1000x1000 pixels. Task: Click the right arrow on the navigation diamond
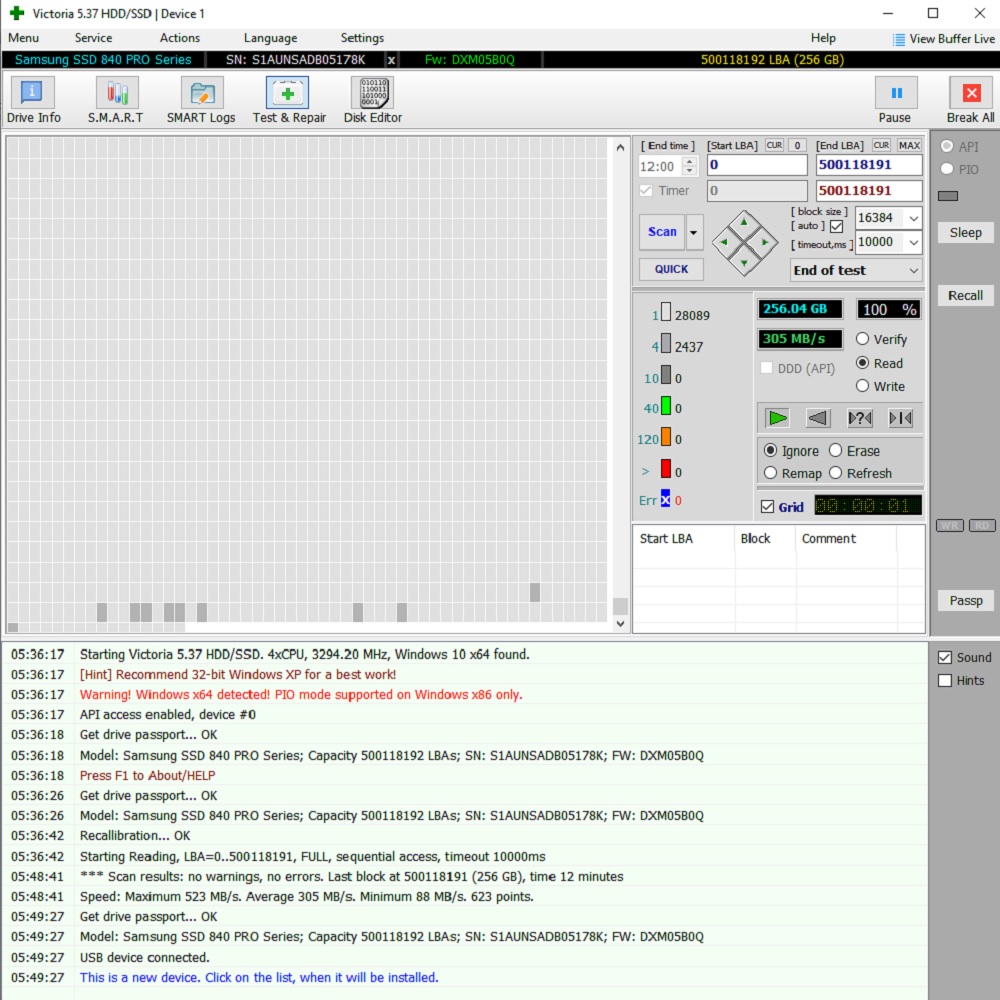765,242
